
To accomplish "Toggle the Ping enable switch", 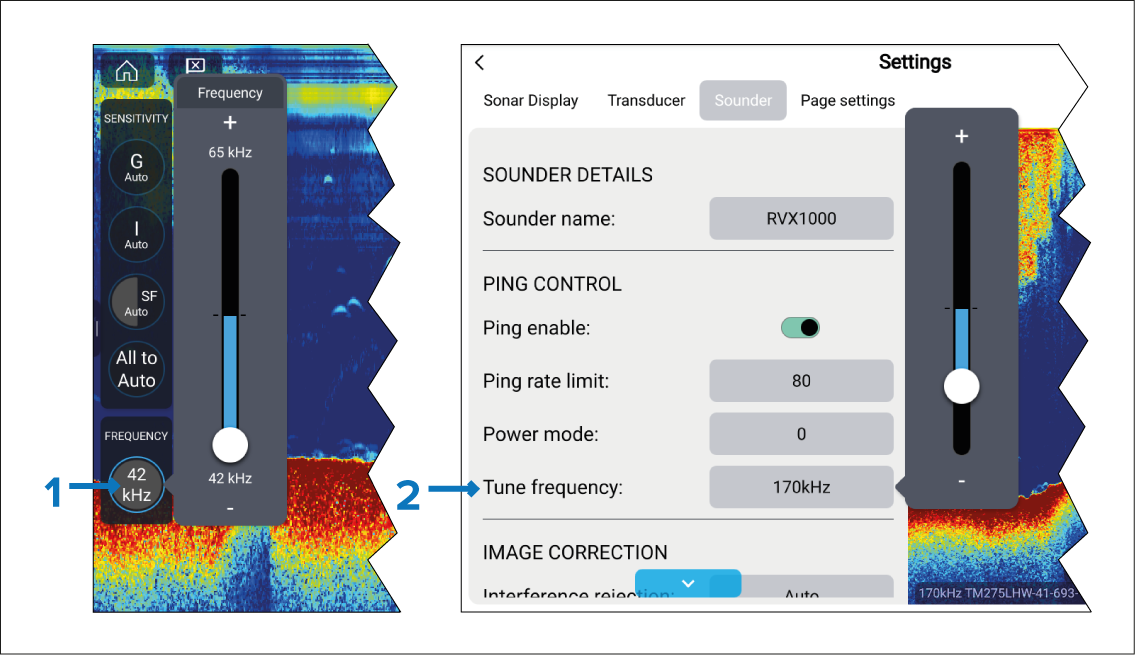I will tap(800, 327).
